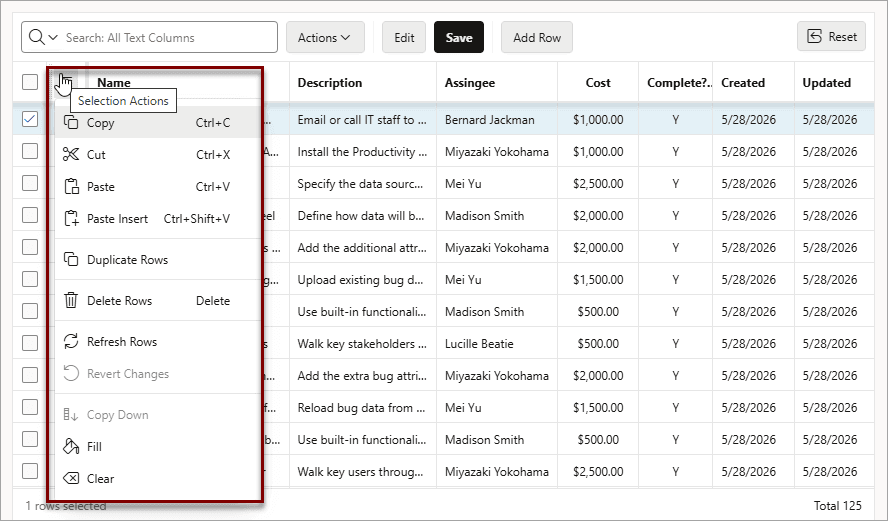Toggle the select-all rows header checkbox
Viewport: 888px width, 521px height.
[30, 82]
